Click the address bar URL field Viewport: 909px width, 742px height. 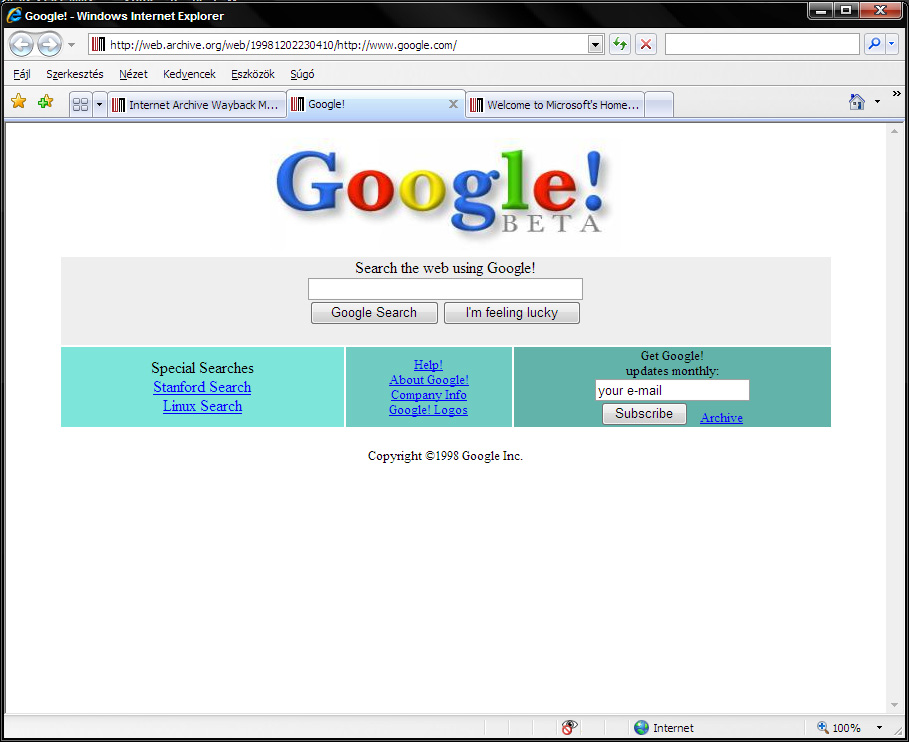pos(346,45)
